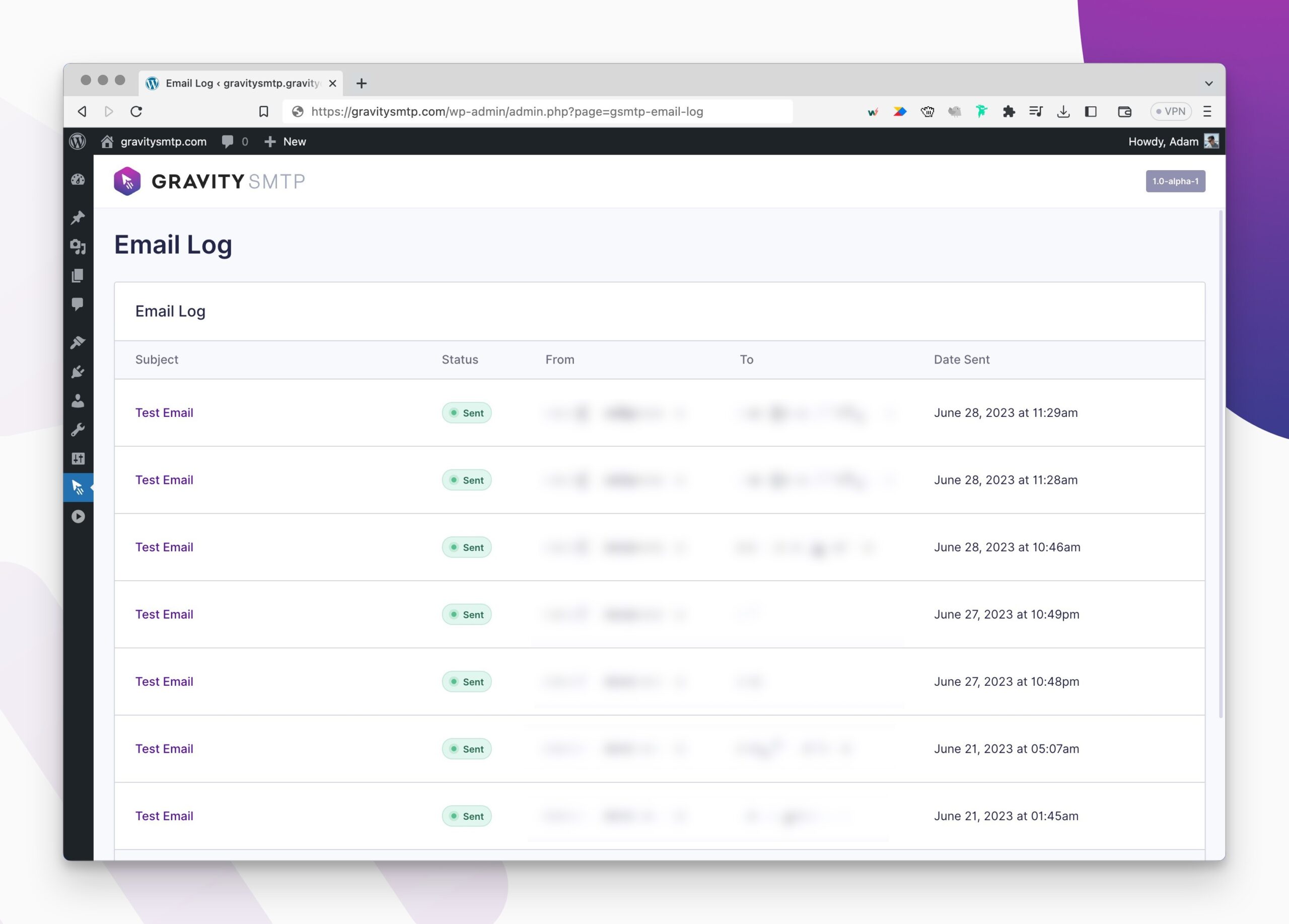1289x924 pixels.
Task: Open Test Email sent at 10:48pm
Action: (164, 681)
